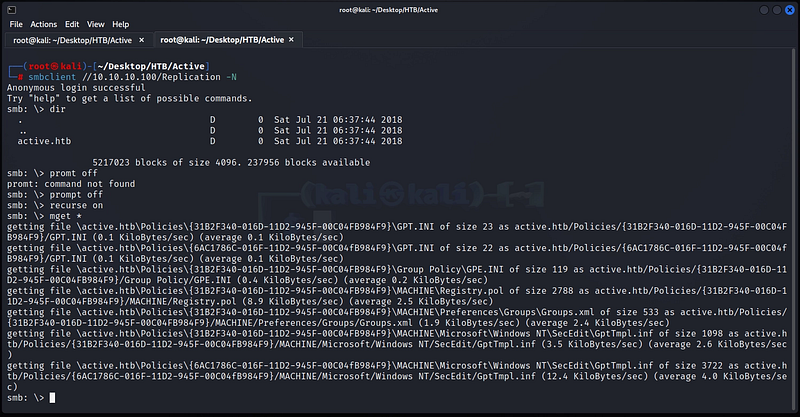The image size is (800, 417).
Task: Switch to the first root@kali terminal tab
Action: click(x=79, y=40)
